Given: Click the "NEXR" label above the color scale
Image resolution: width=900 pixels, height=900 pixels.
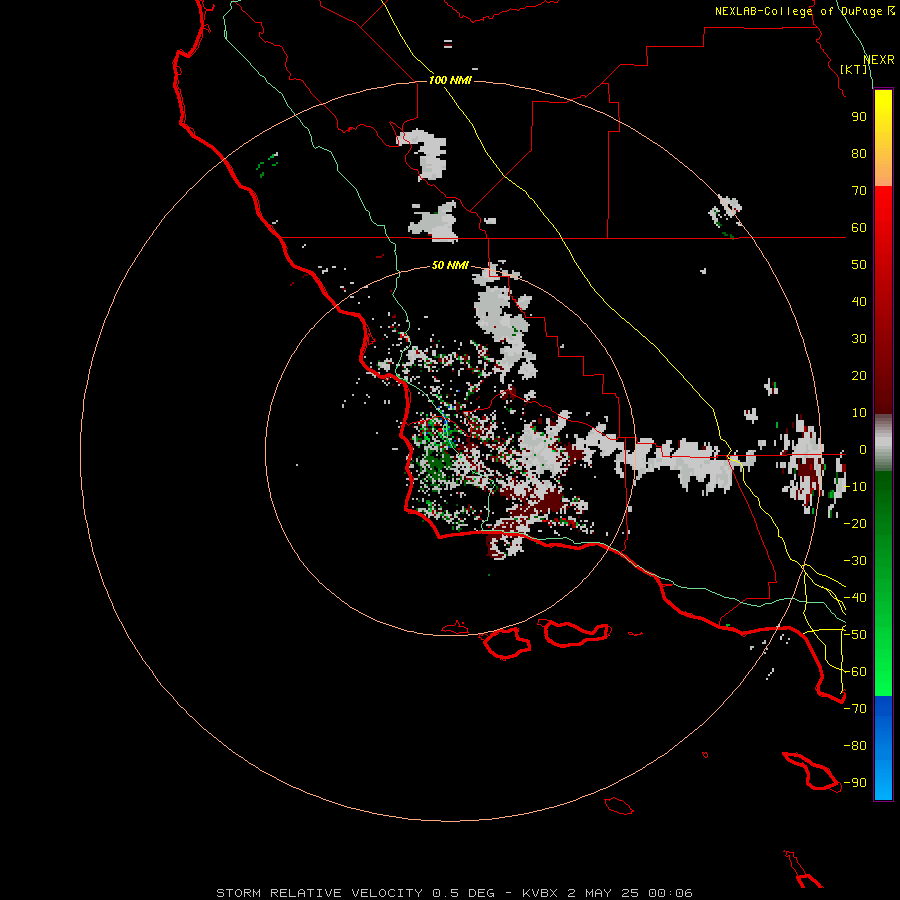Looking at the screenshot, I should 879,60.
